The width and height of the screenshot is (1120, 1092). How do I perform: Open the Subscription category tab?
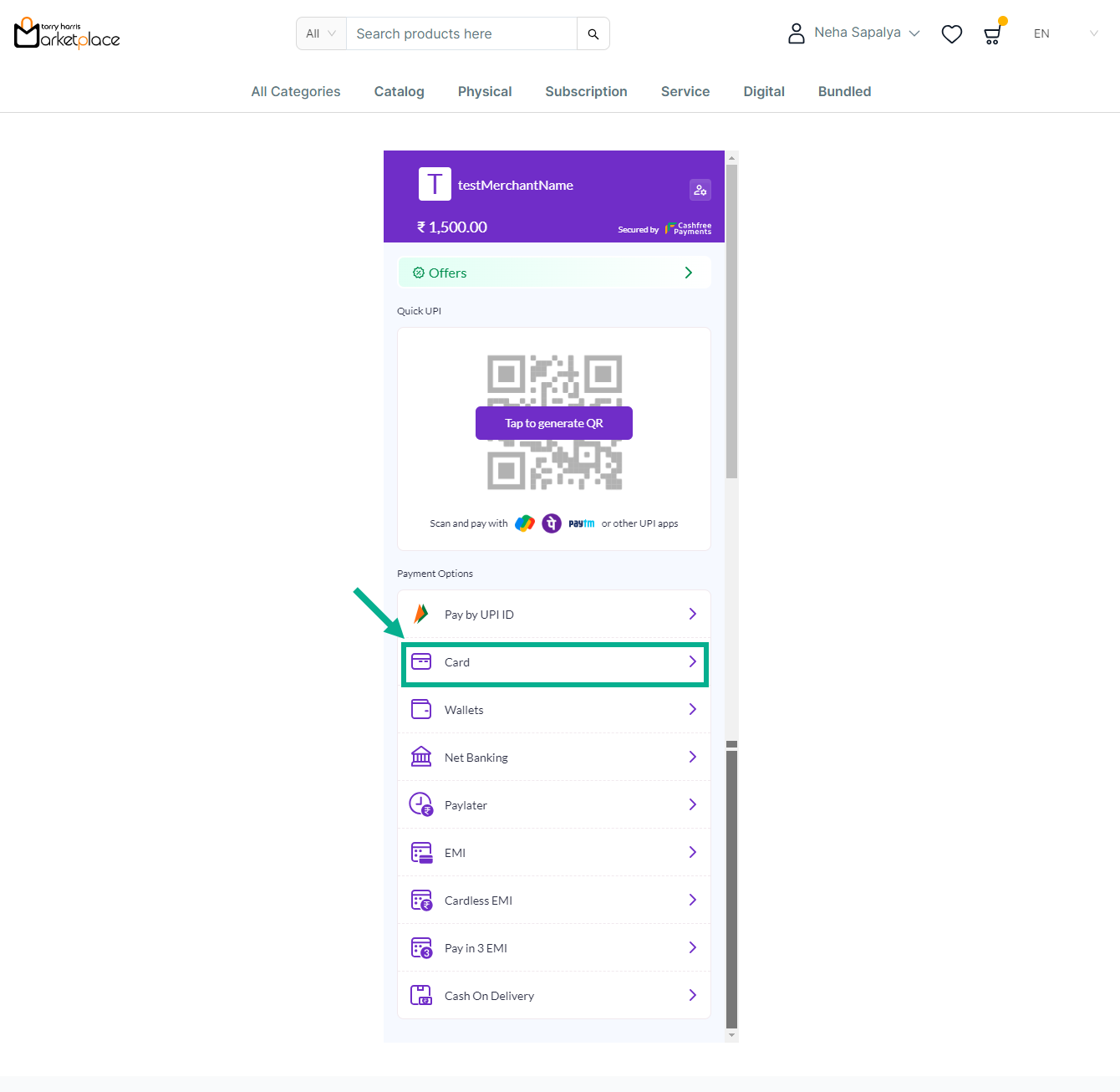pyautogui.click(x=586, y=92)
